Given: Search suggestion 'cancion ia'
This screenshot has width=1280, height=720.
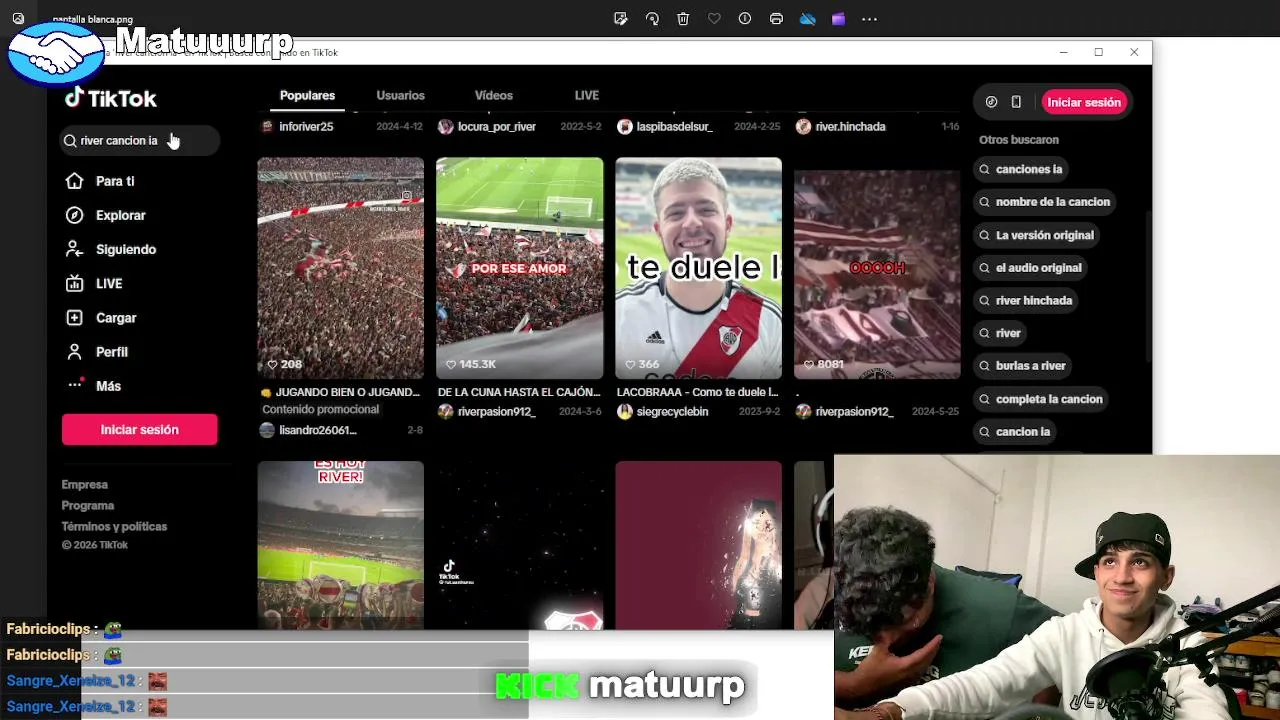Looking at the screenshot, I should coord(1016,432).
